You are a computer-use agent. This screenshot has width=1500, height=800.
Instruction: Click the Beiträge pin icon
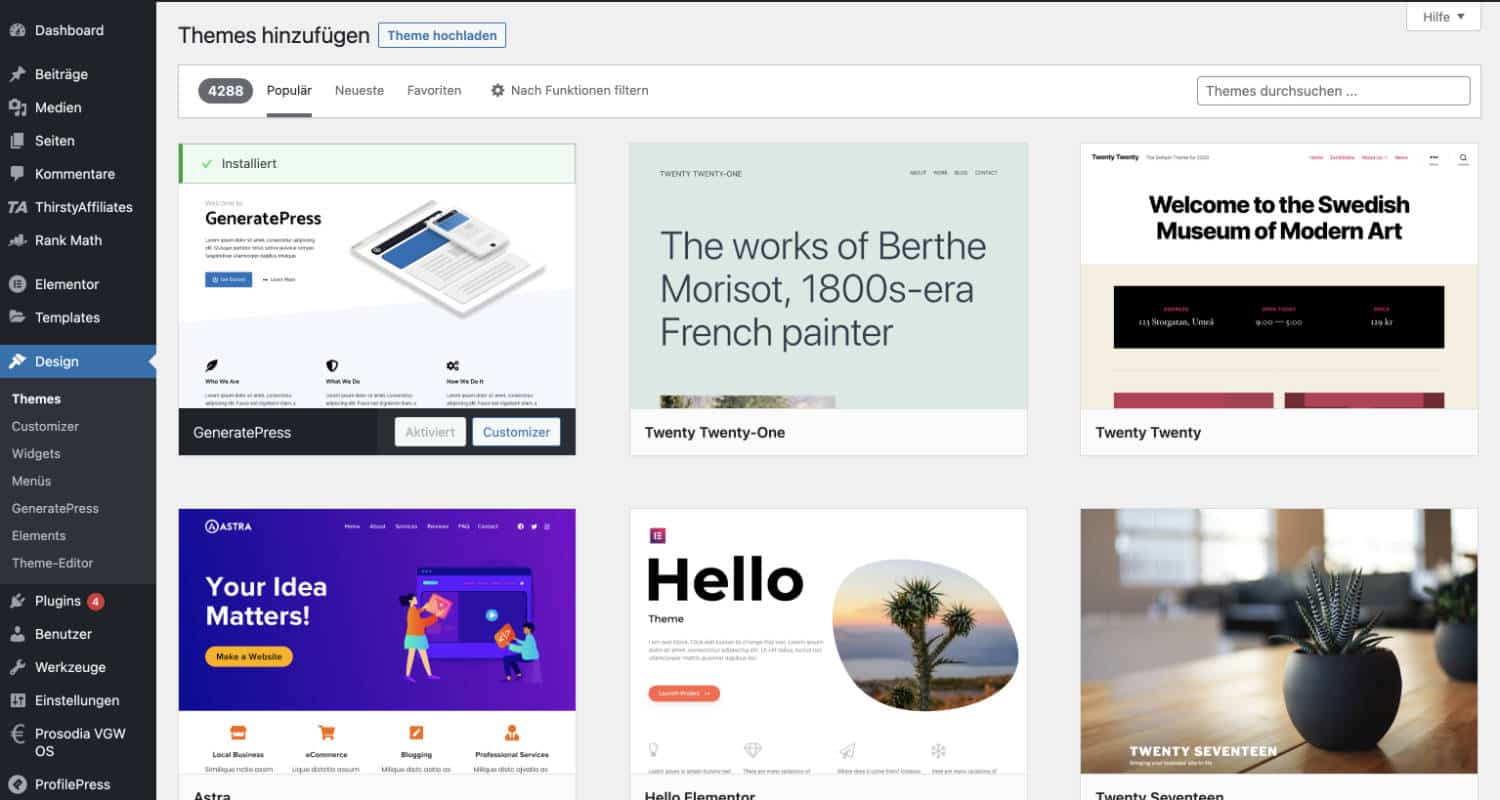[17, 74]
